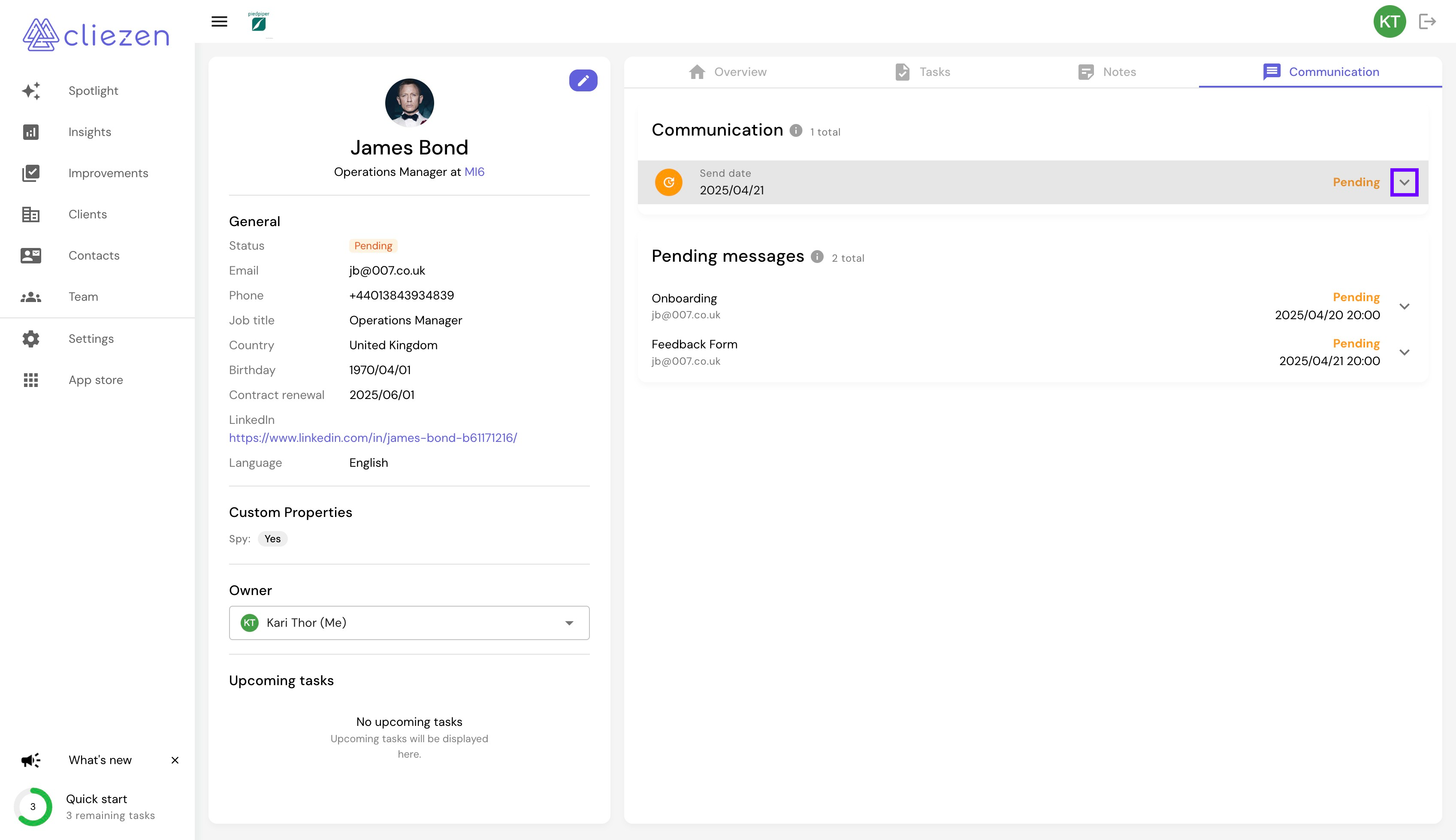Image resolution: width=1456 pixels, height=840 pixels.
Task: Click James Bond profile photo
Action: click(x=410, y=103)
